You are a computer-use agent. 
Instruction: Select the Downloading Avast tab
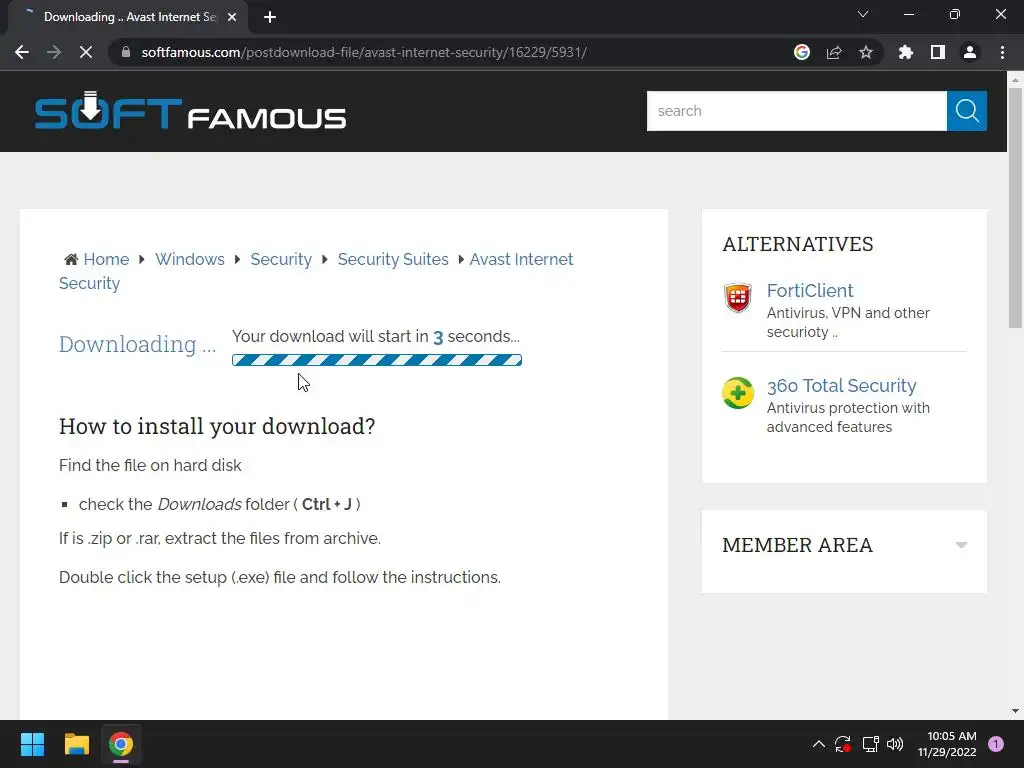[129, 17]
